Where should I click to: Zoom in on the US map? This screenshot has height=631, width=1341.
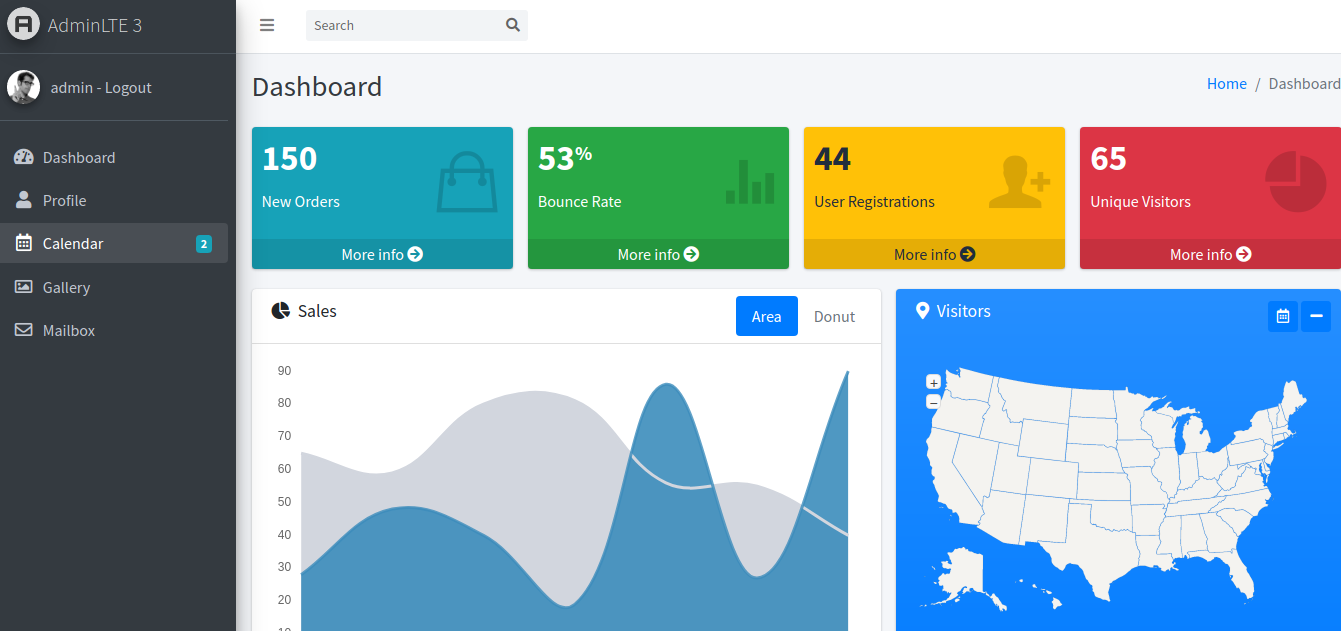[933, 382]
